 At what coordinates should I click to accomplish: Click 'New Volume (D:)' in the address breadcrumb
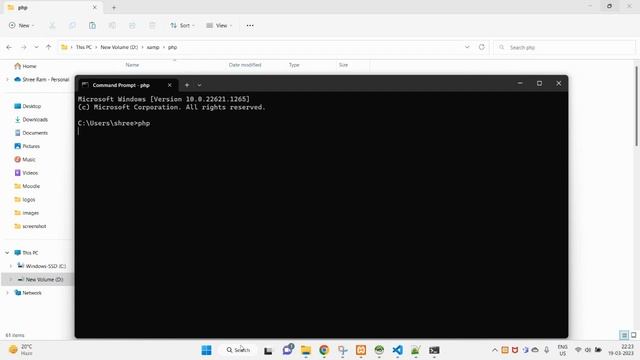(119, 47)
